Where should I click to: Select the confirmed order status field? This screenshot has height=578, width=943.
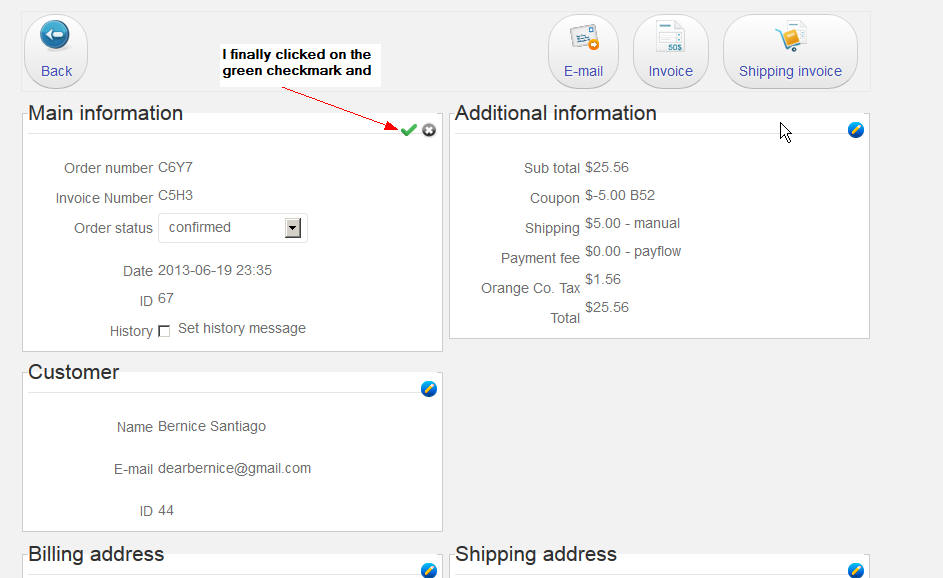click(x=220, y=228)
